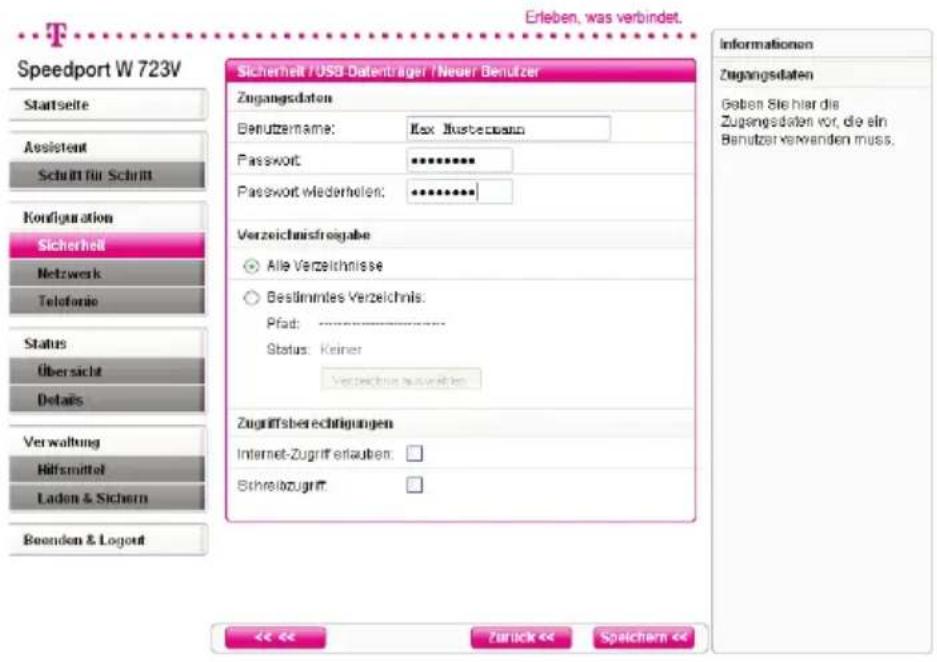Open the Konfiguration section
The image size is (937, 662).
click(108, 217)
